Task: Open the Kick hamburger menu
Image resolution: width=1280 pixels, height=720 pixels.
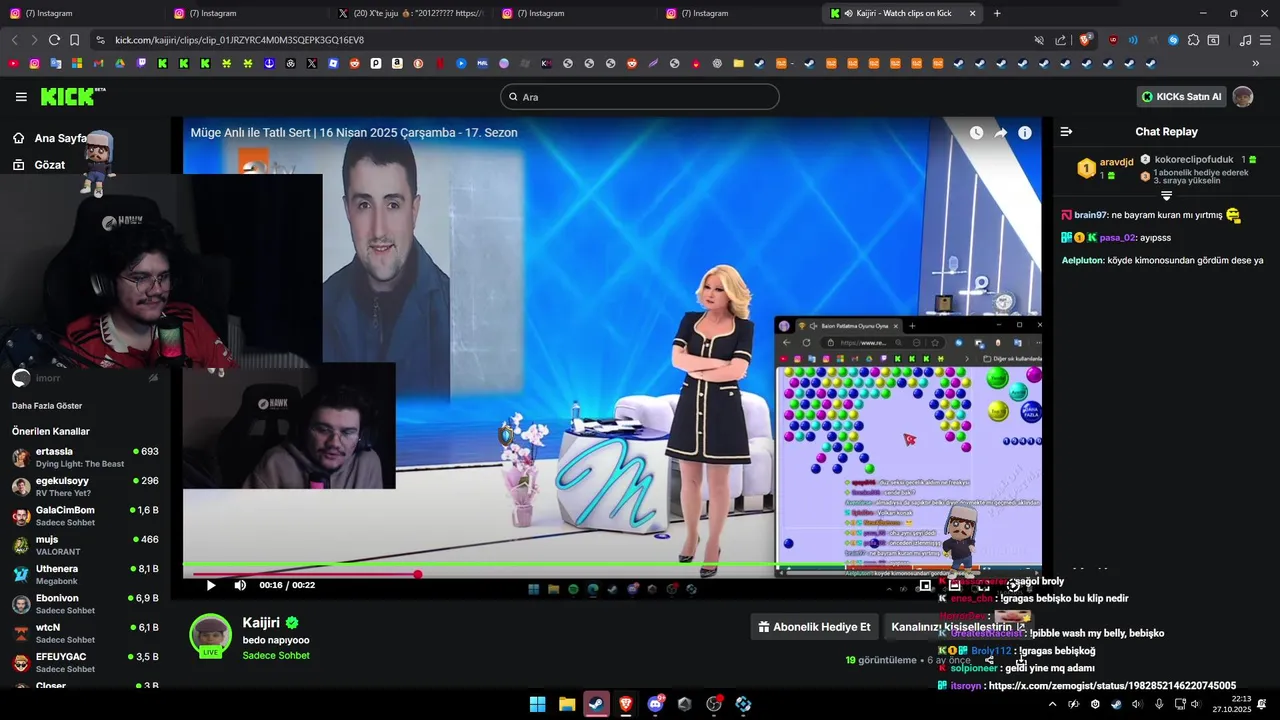Action: [x=21, y=97]
